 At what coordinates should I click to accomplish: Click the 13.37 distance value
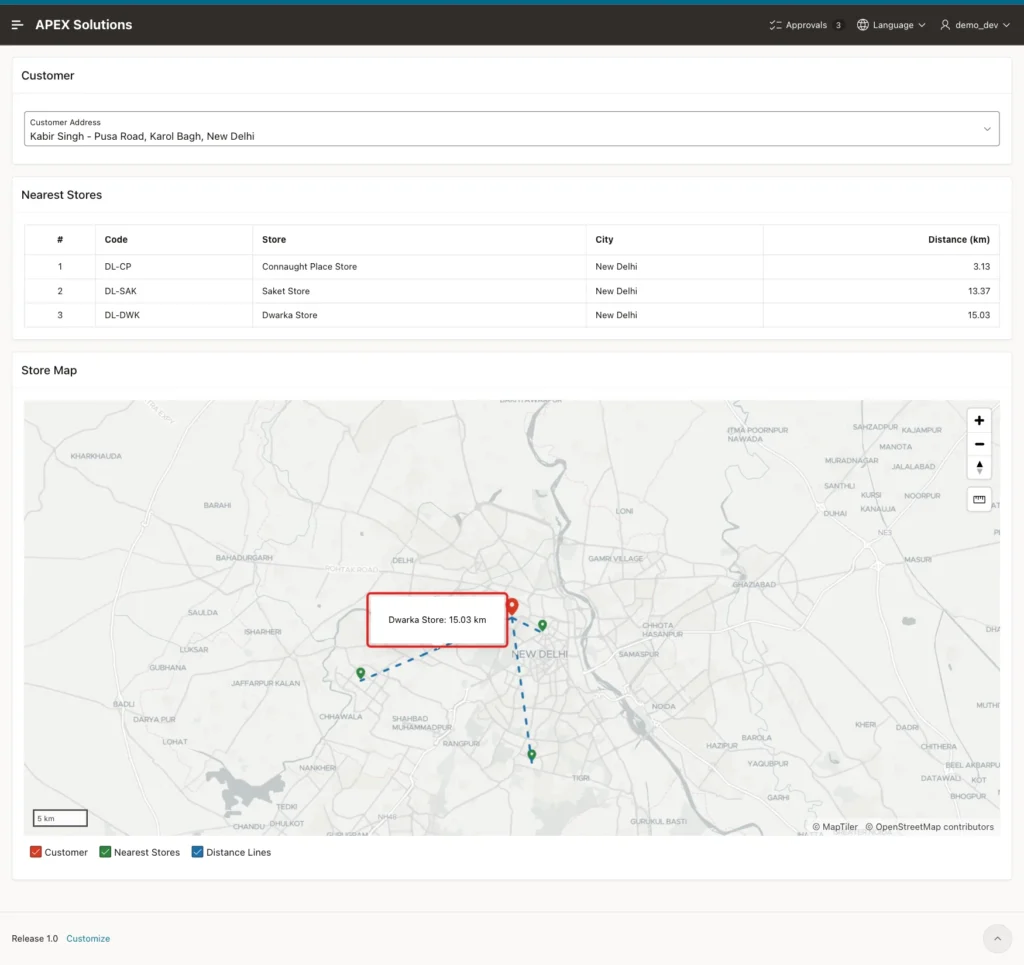point(979,291)
